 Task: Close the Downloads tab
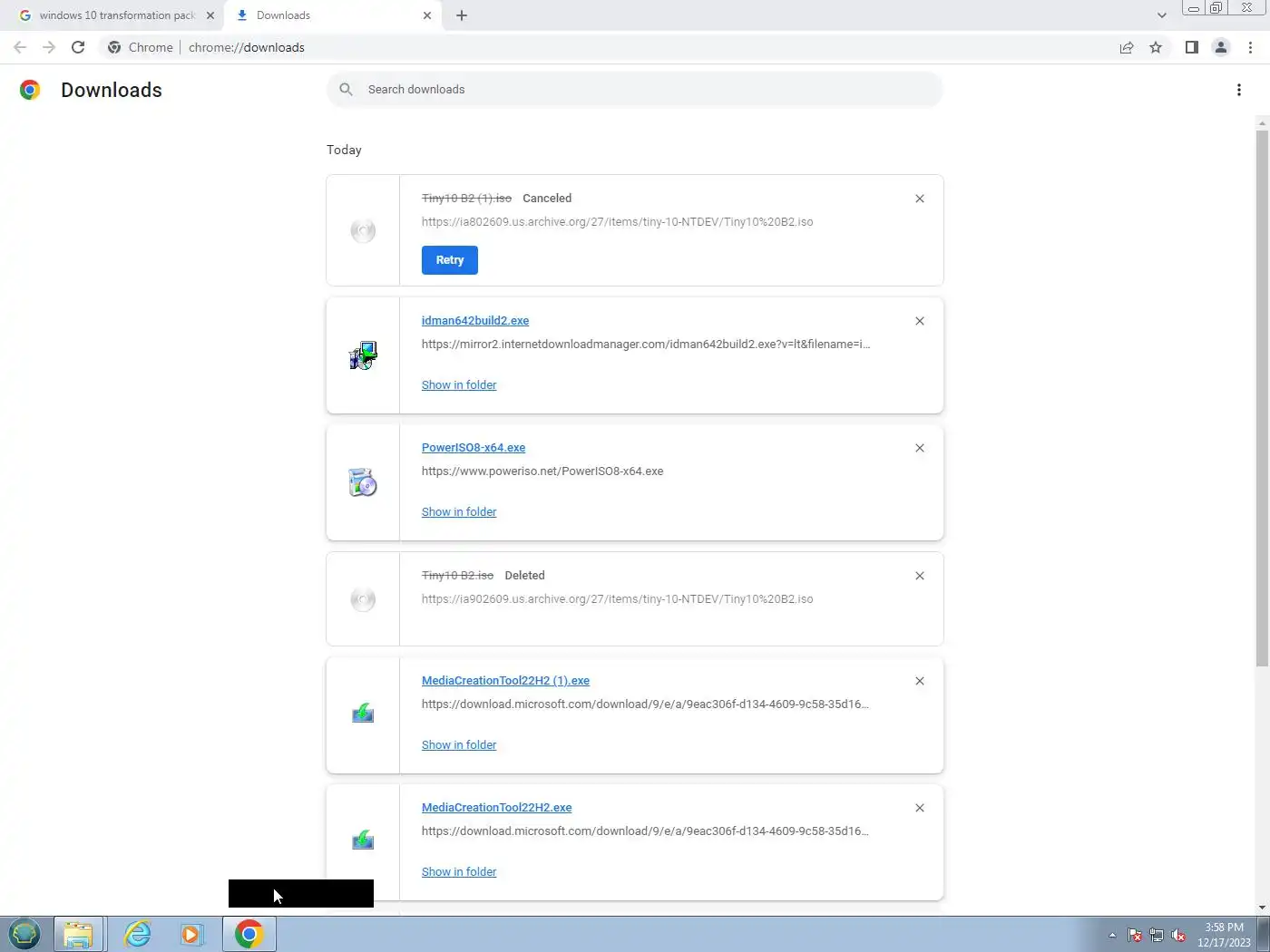[427, 15]
